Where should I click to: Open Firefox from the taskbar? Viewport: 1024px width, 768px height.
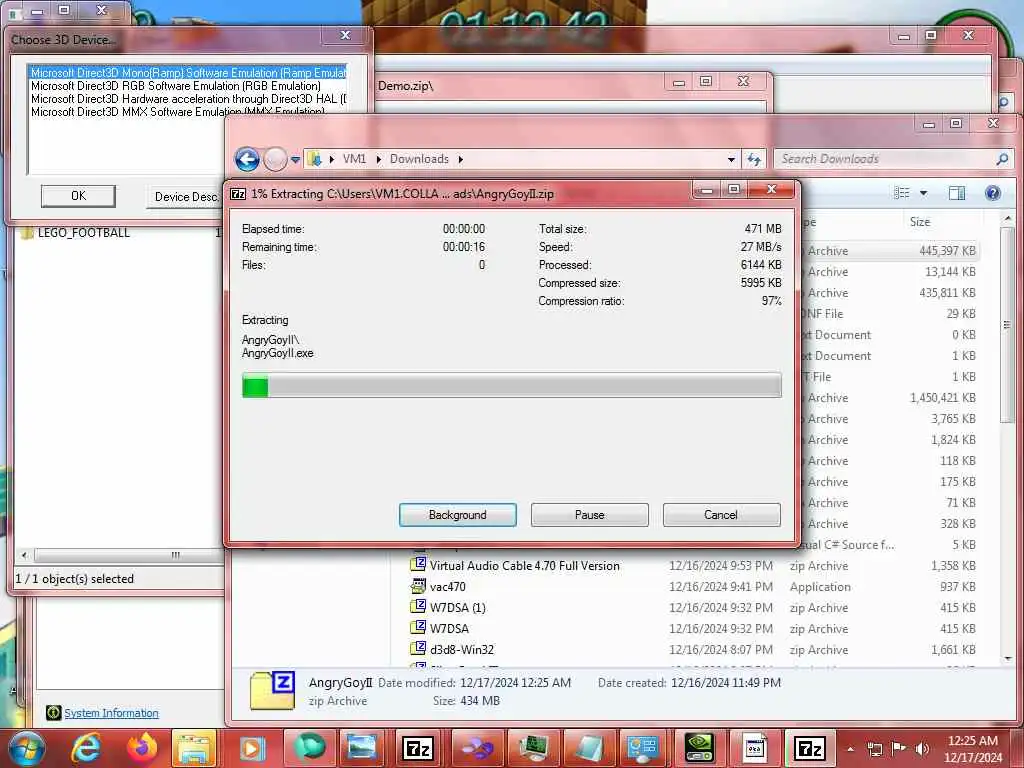(x=142, y=748)
